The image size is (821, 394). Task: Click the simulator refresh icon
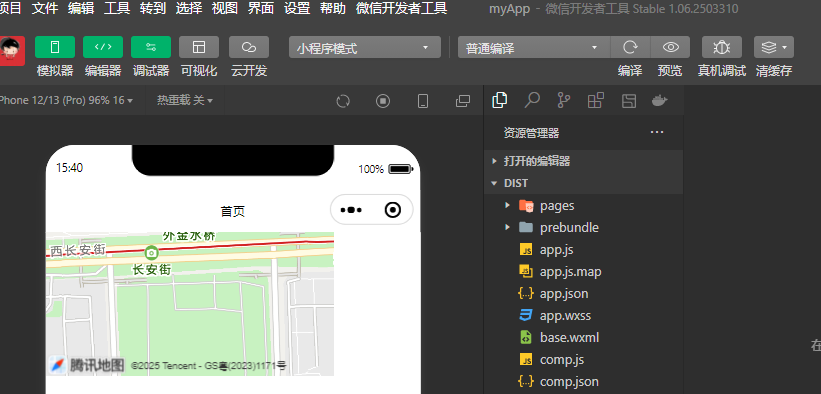(x=343, y=101)
